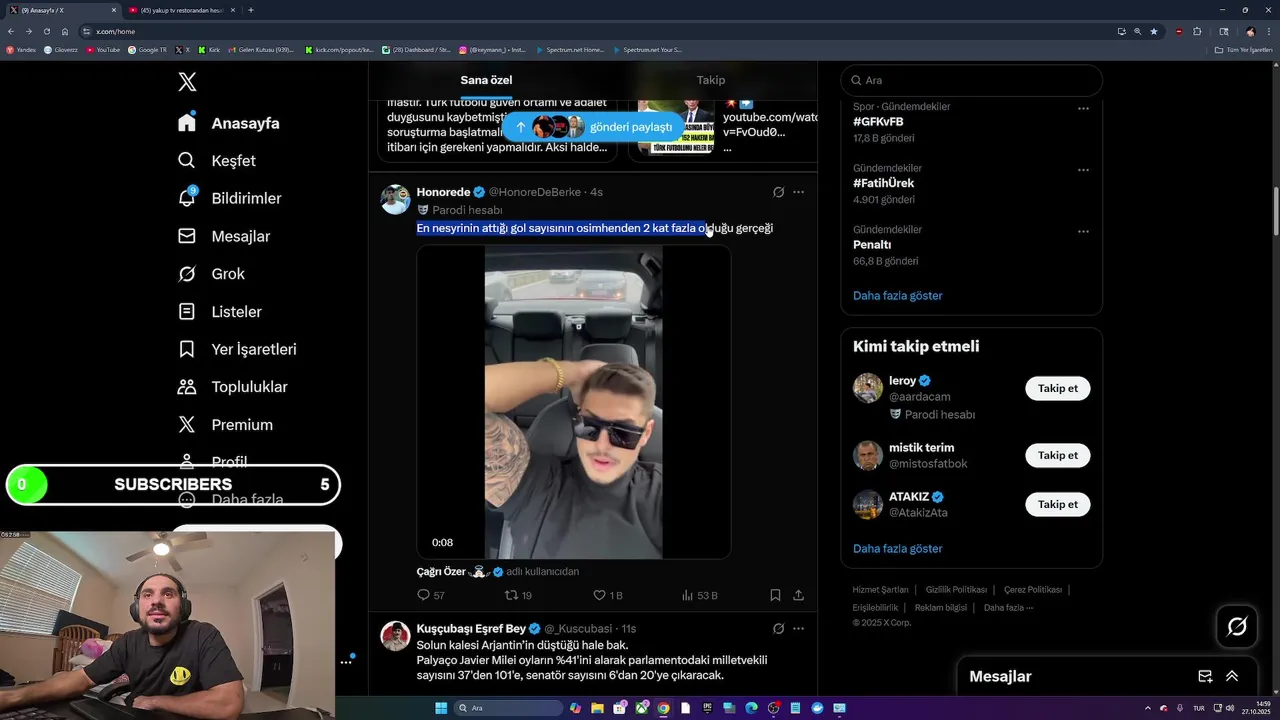Open Anasayfa in the X sidebar
The width and height of the screenshot is (1280, 720).
pyautogui.click(x=229, y=123)
